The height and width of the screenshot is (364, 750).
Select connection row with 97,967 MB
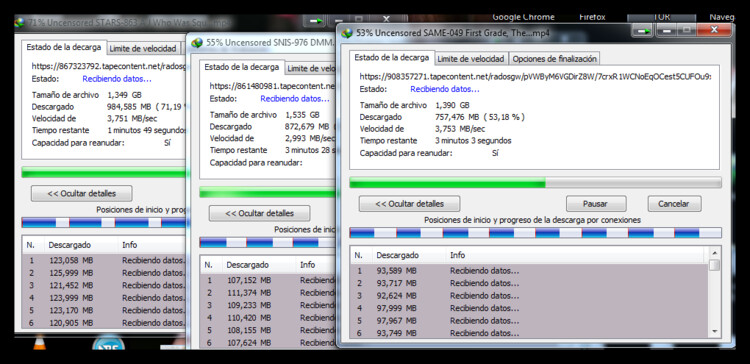[529, 320]
